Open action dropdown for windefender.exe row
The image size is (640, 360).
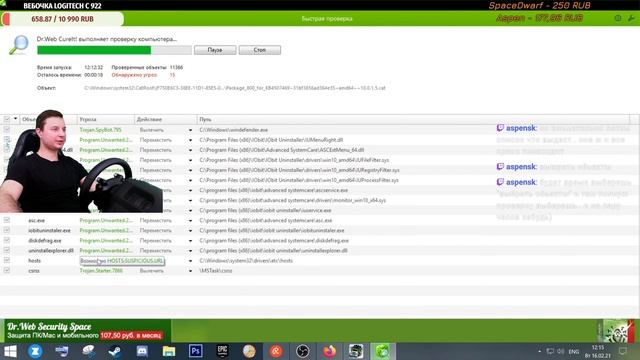(x=190, y=130)
